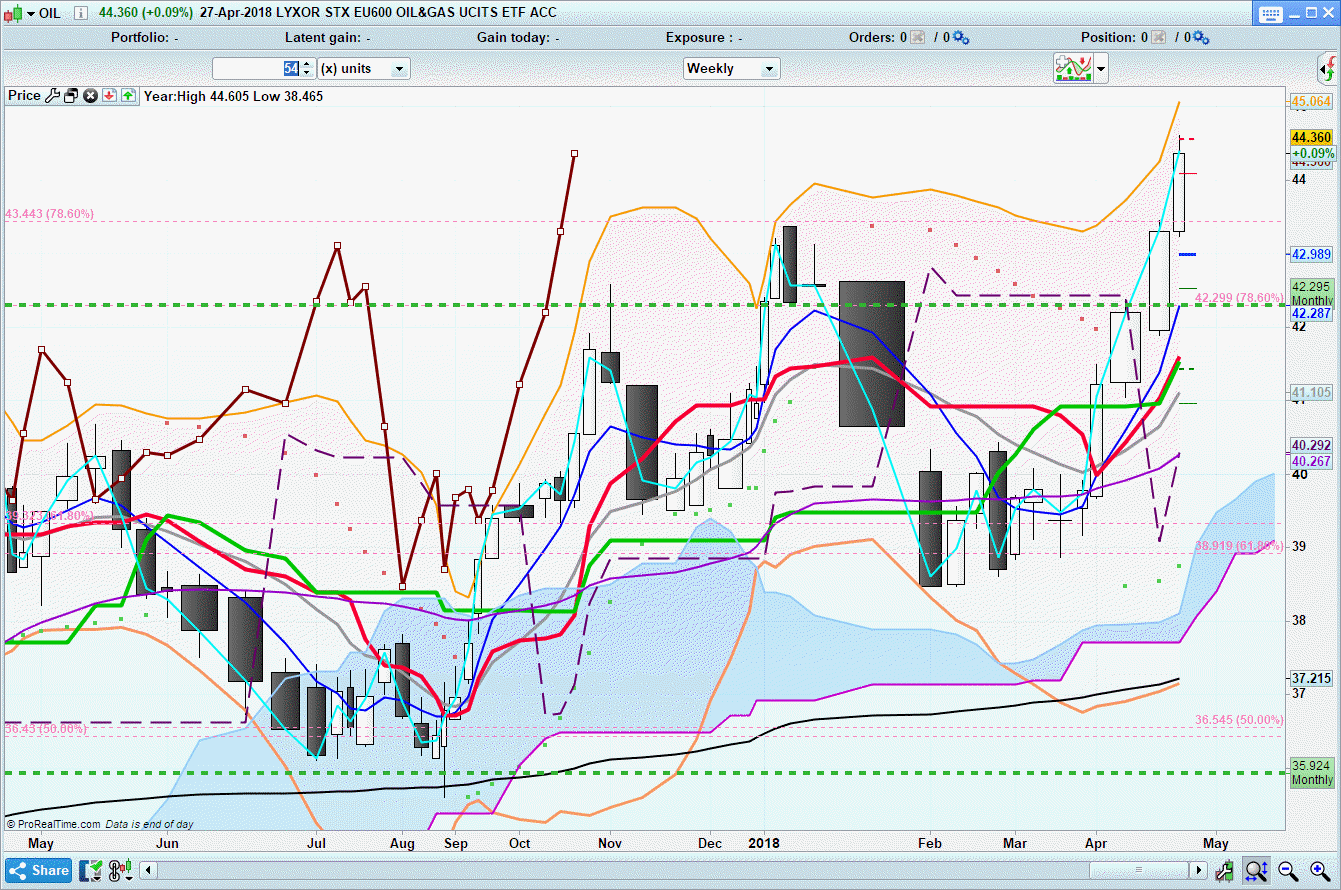Click the 38.919 (61.80%) Fibonacci label

(1240, 546)
